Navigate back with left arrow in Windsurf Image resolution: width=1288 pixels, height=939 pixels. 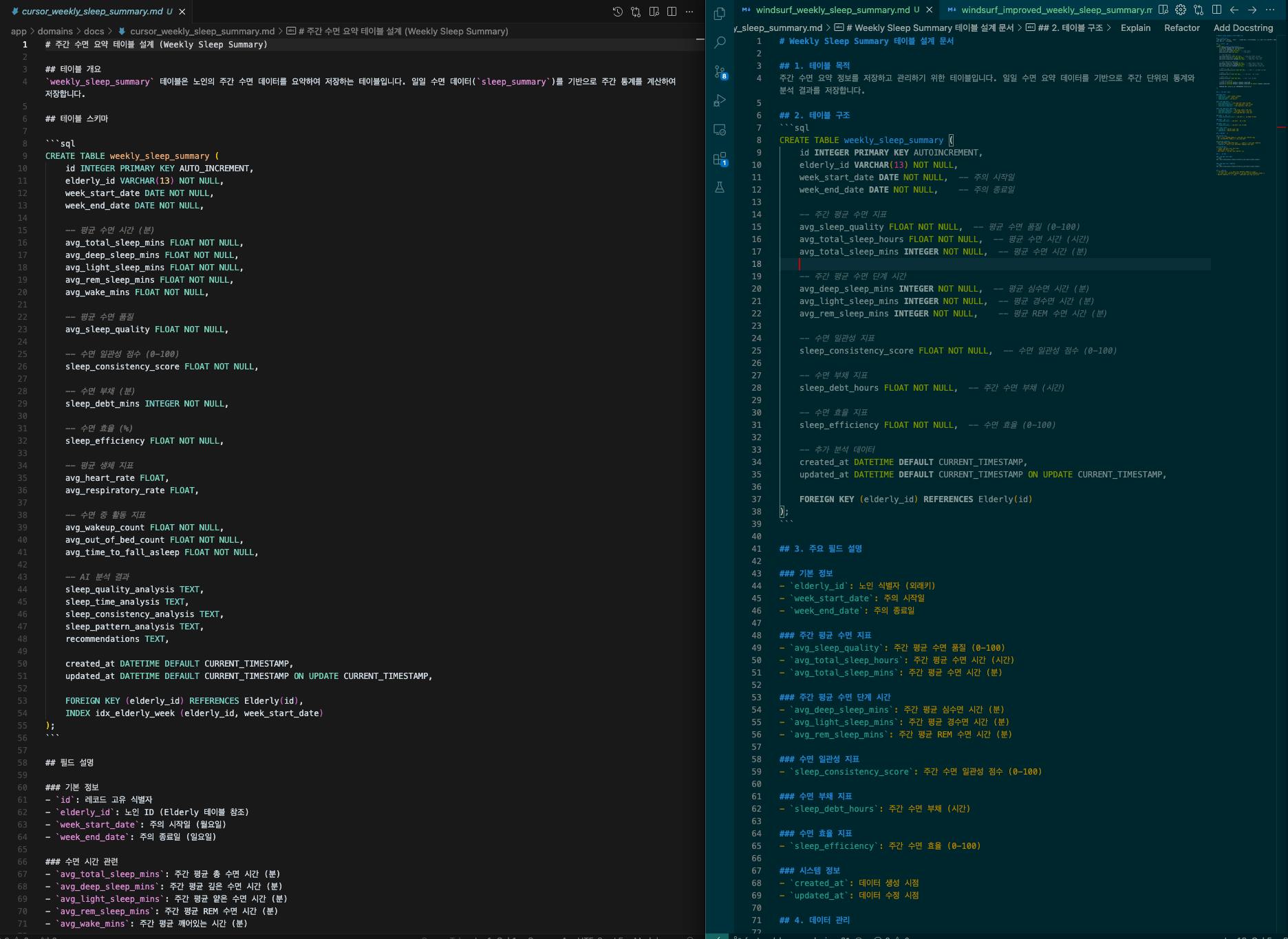[1234, 10]
